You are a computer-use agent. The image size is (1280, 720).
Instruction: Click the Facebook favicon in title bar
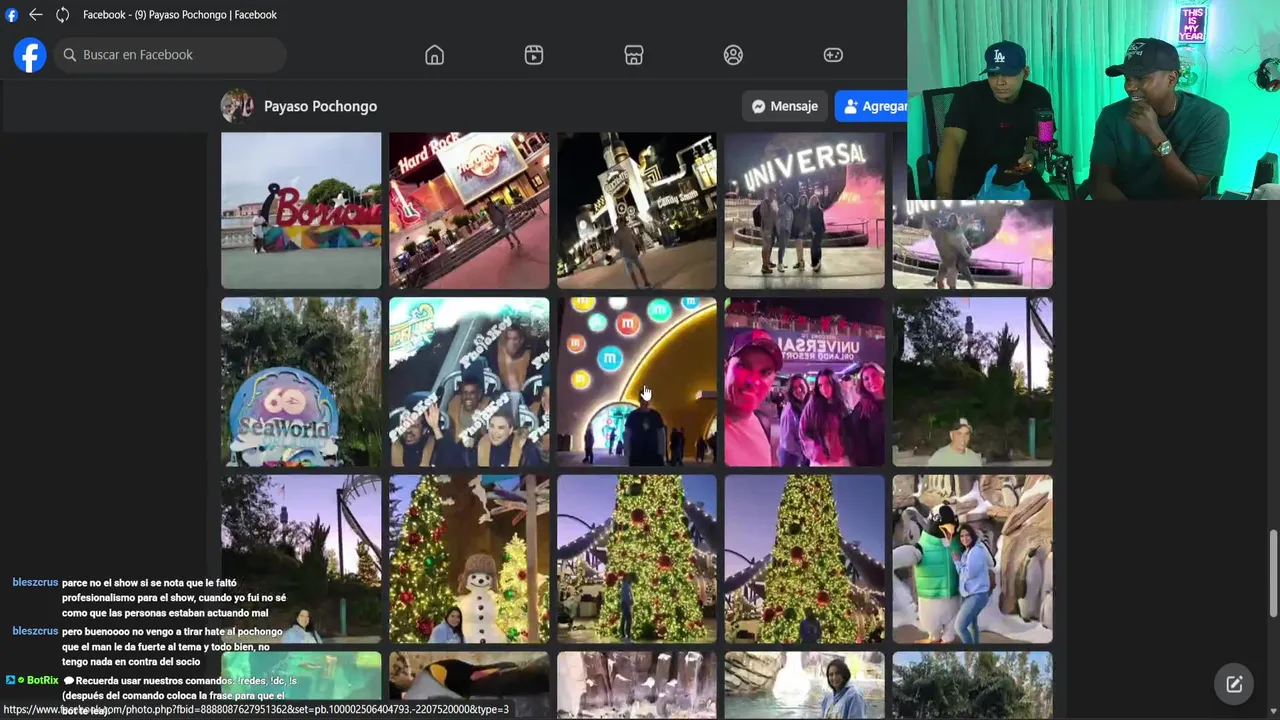[x=12, y=15]
